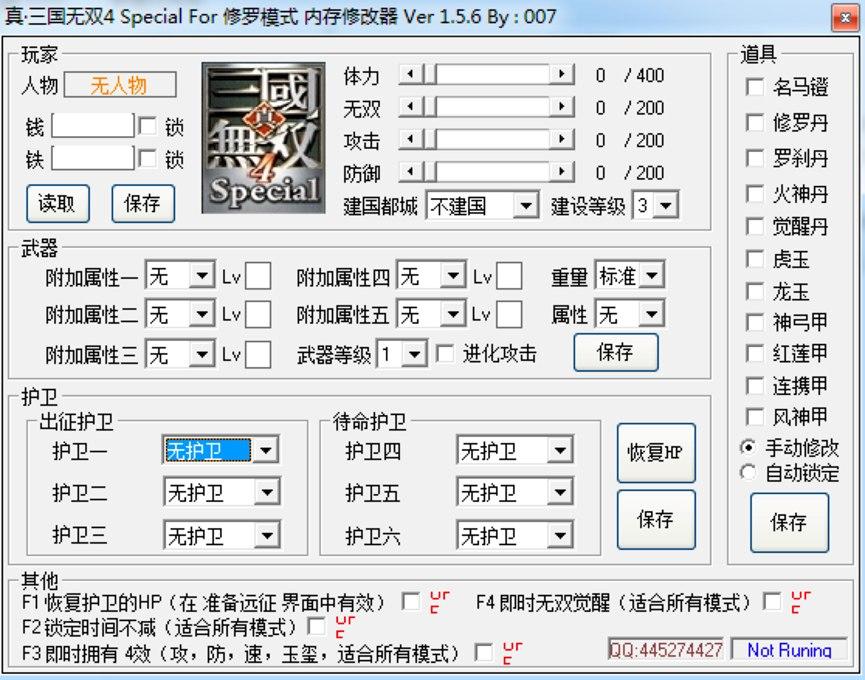This screenshot has width=865, height=680.
Task: Click the 恢复HP button
Action: pyautogui.click(x=656, y=452)
